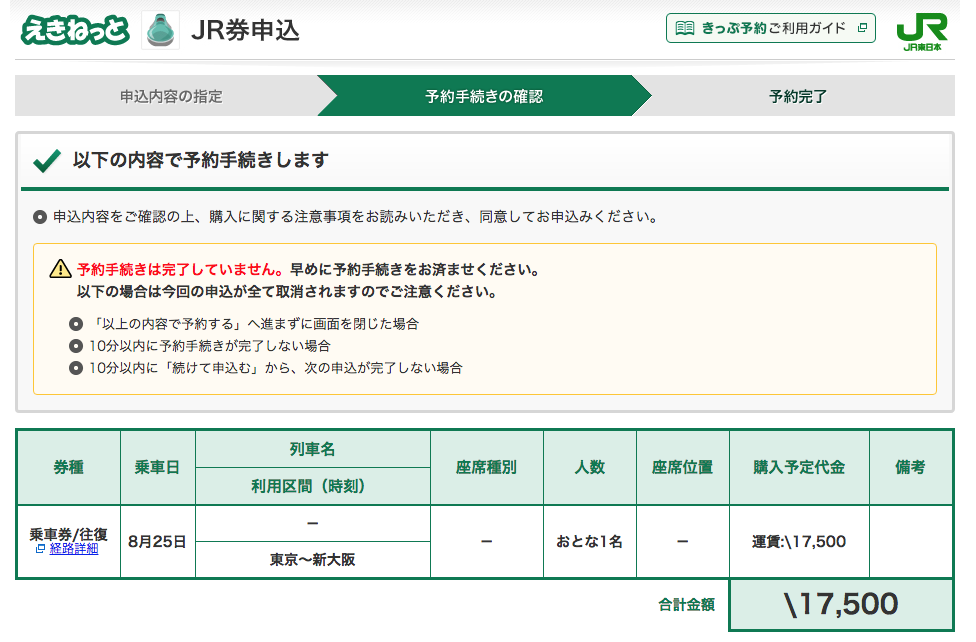Click the 購入予定代金 column header
The image size is (976, 642).
798,467
